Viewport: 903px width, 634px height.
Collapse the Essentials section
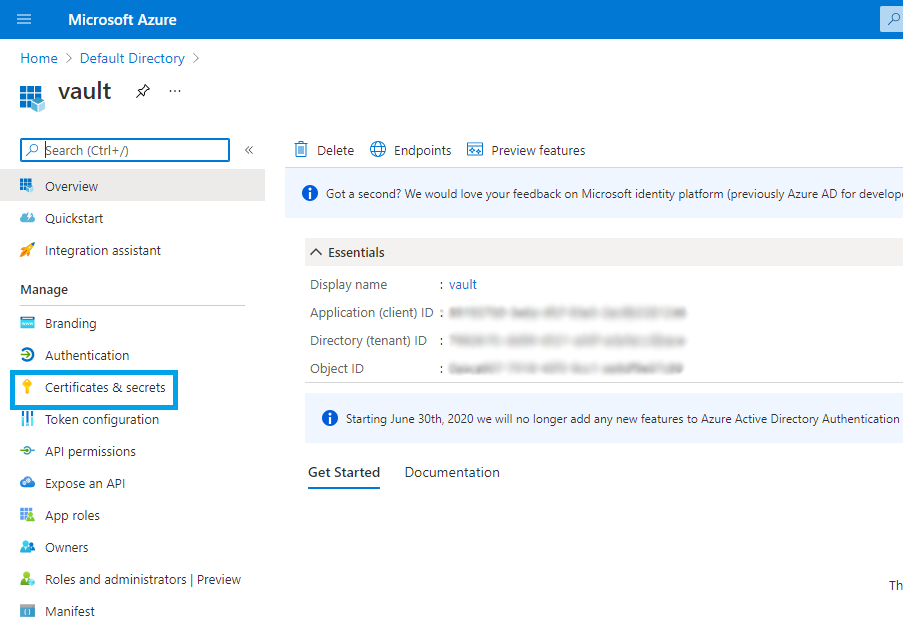pos(316,252)
